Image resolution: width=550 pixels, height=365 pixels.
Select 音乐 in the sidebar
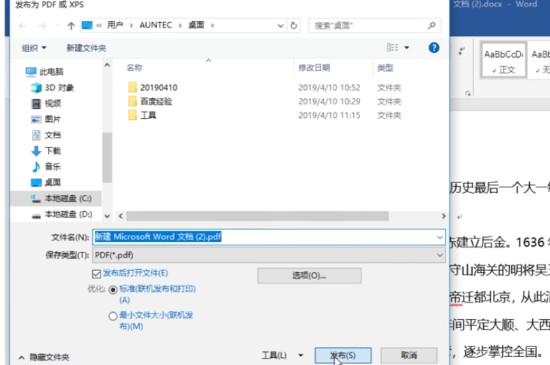tap(46, 167)
